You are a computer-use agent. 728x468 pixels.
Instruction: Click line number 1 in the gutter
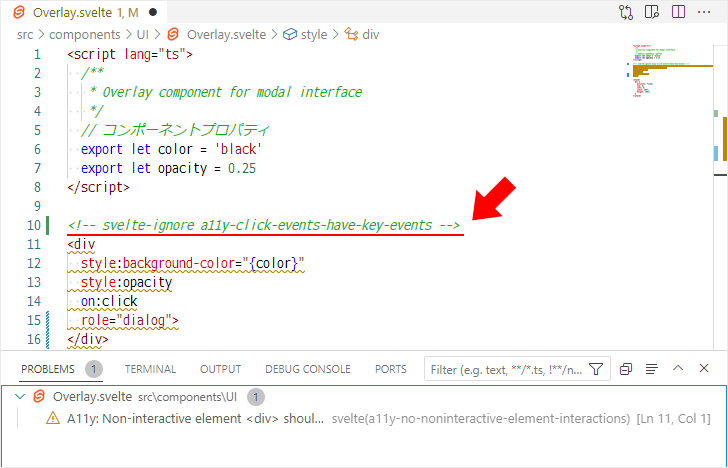37,55
